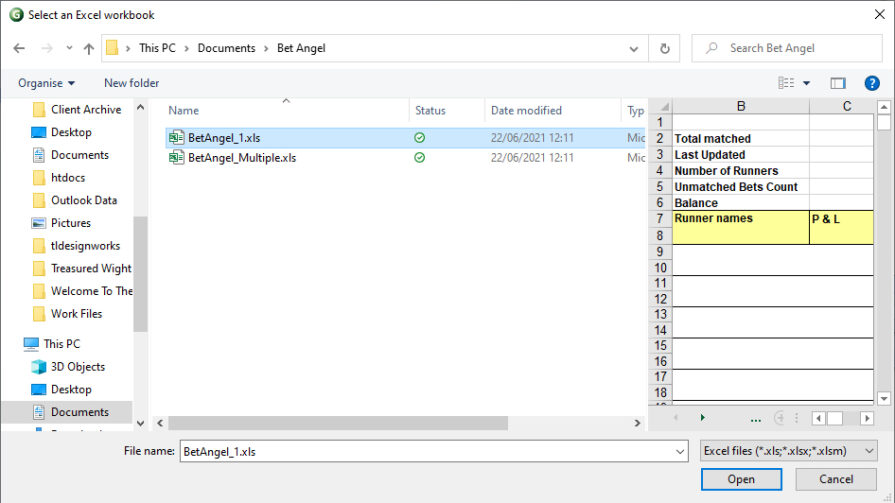895x503 pixels.
Task: Expand the File name dropdown arrow
Action: [x=680, y=452]
